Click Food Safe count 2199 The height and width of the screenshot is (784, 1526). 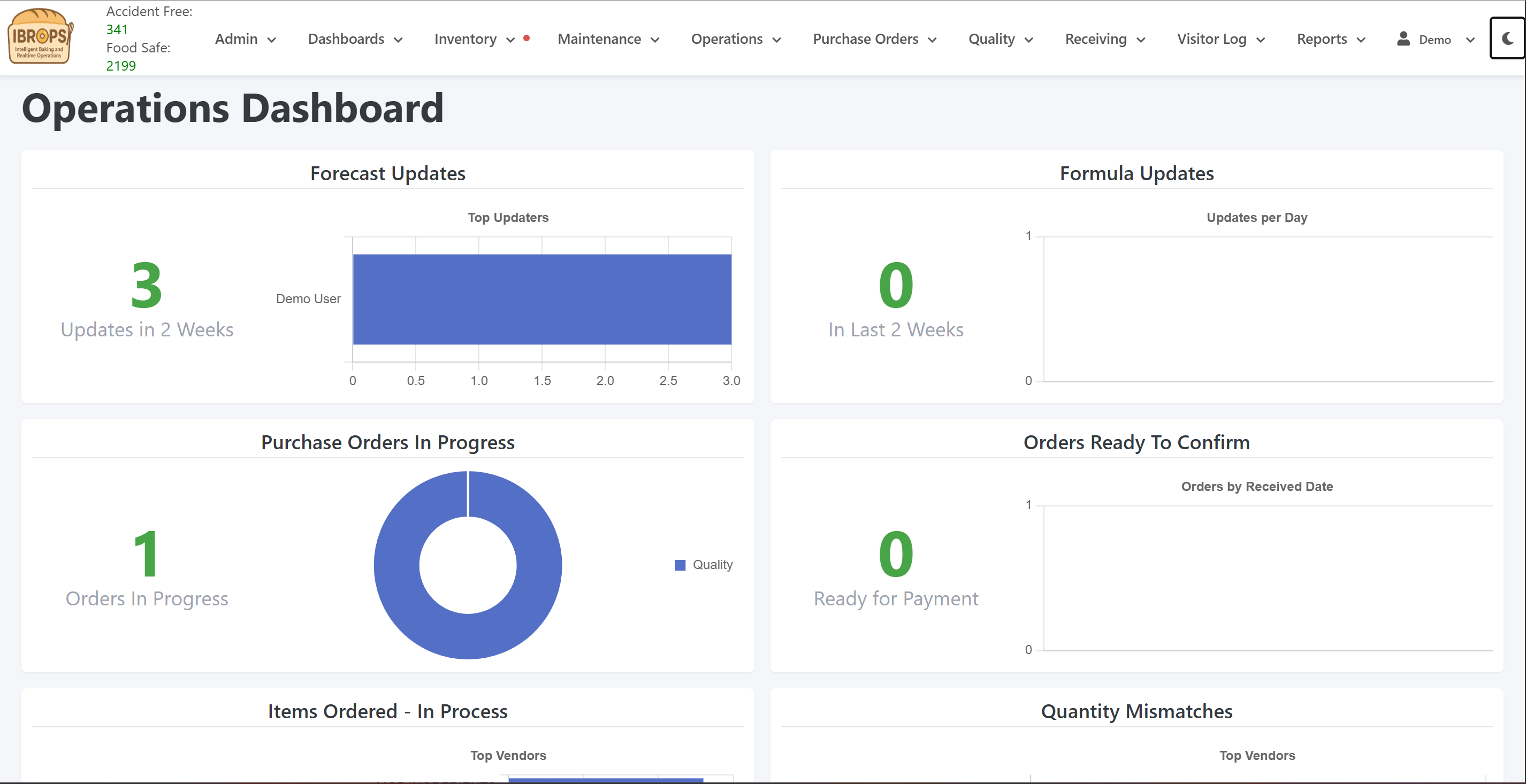(x=121, y=66)
